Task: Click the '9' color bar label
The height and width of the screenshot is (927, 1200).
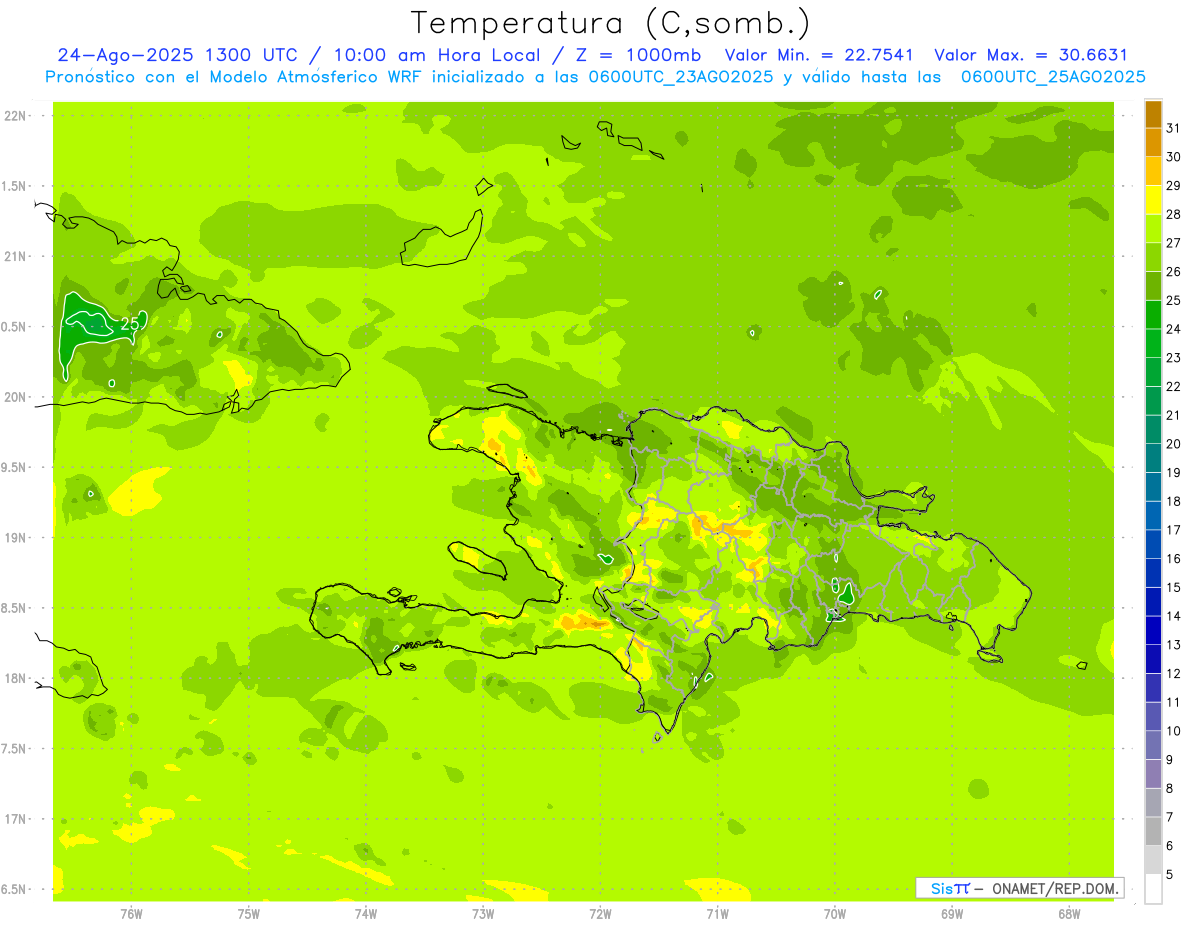Action: point(1170,760)
